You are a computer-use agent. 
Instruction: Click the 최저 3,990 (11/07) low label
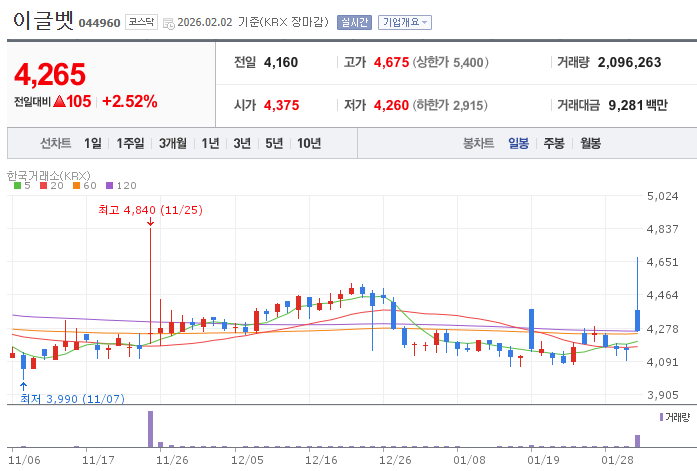click(x=72, y=399)
